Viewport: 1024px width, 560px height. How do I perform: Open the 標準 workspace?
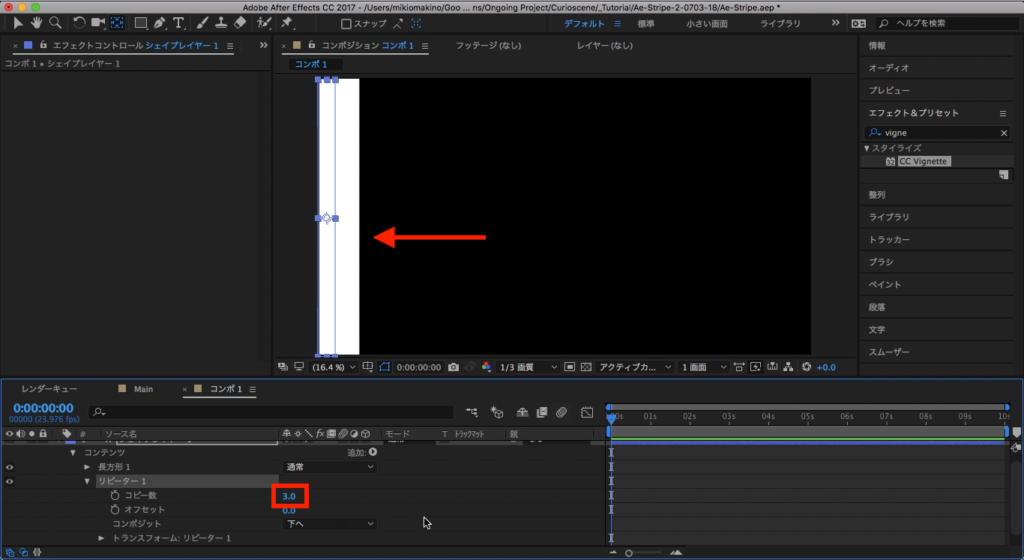pyautogui.click(x=646, y=22)
